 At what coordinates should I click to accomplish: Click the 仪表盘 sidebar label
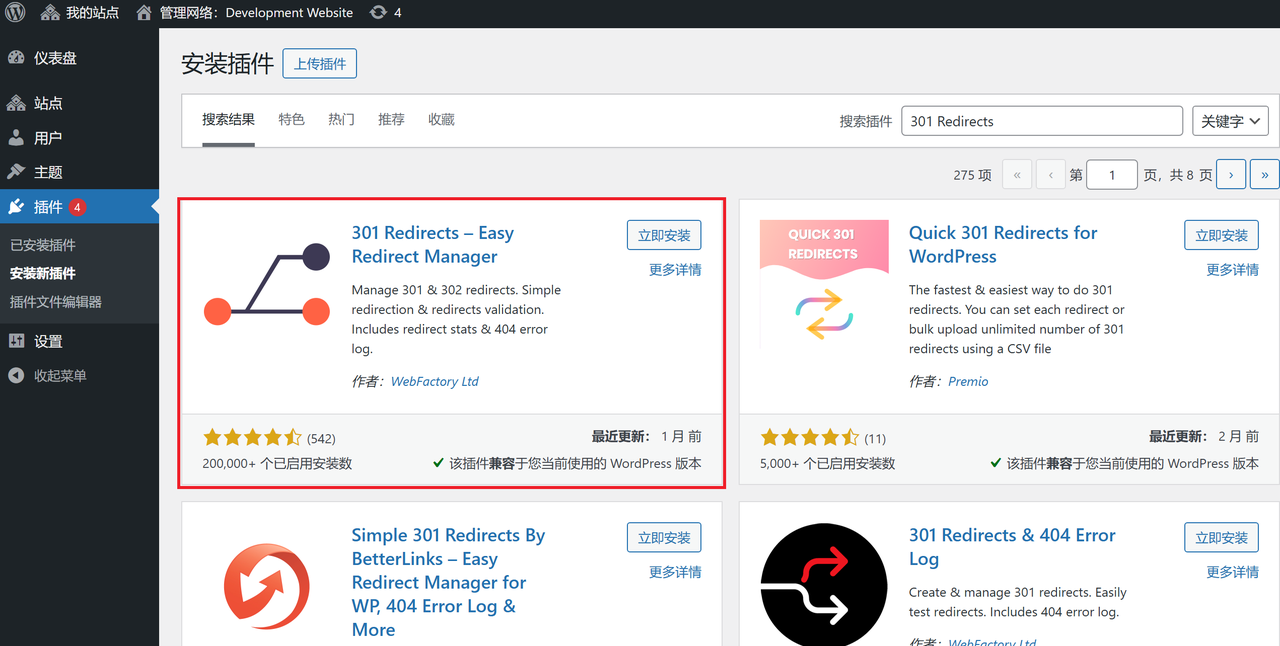tap(55, 58)
